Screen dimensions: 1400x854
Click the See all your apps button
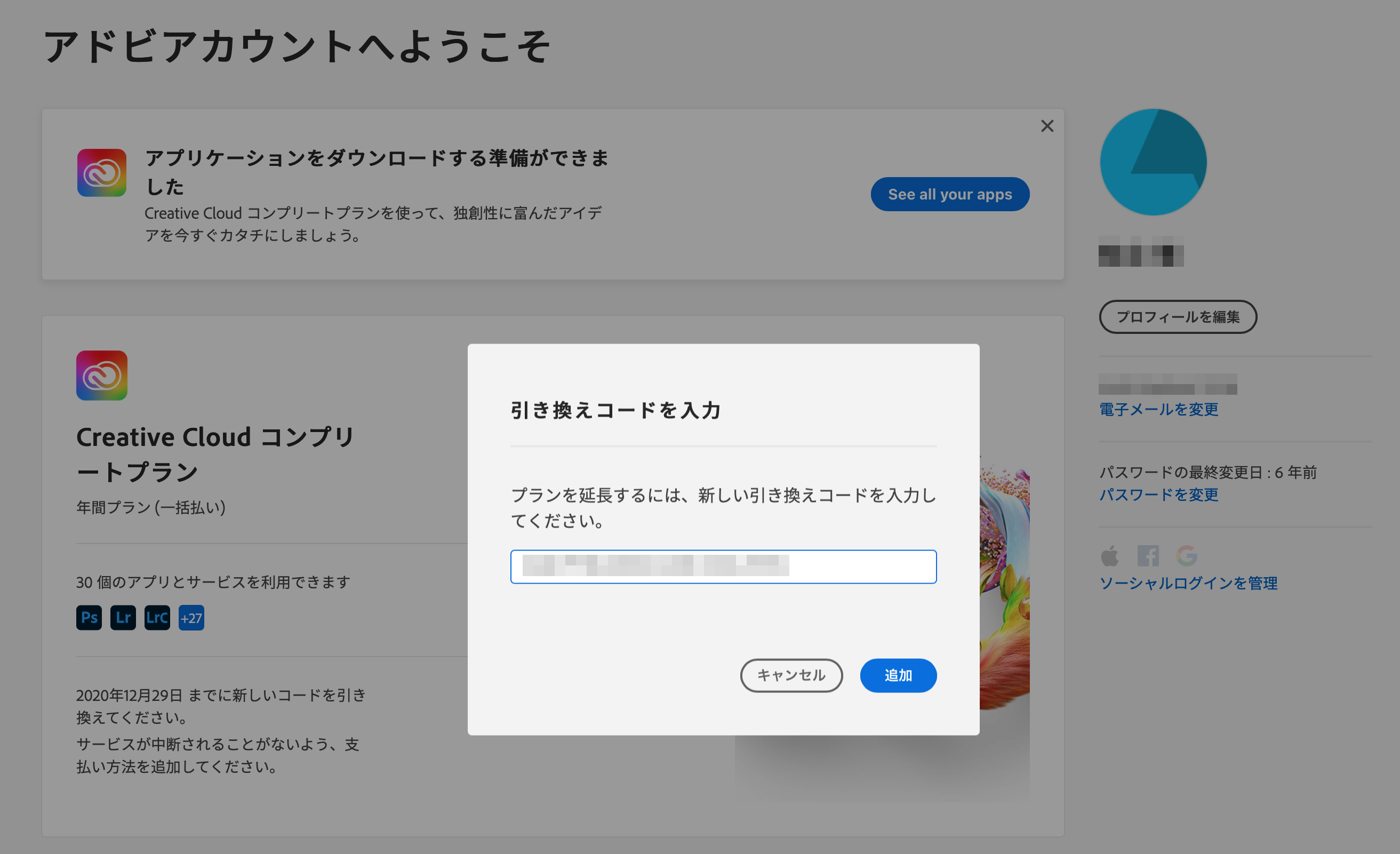click(x=950, y=194)
